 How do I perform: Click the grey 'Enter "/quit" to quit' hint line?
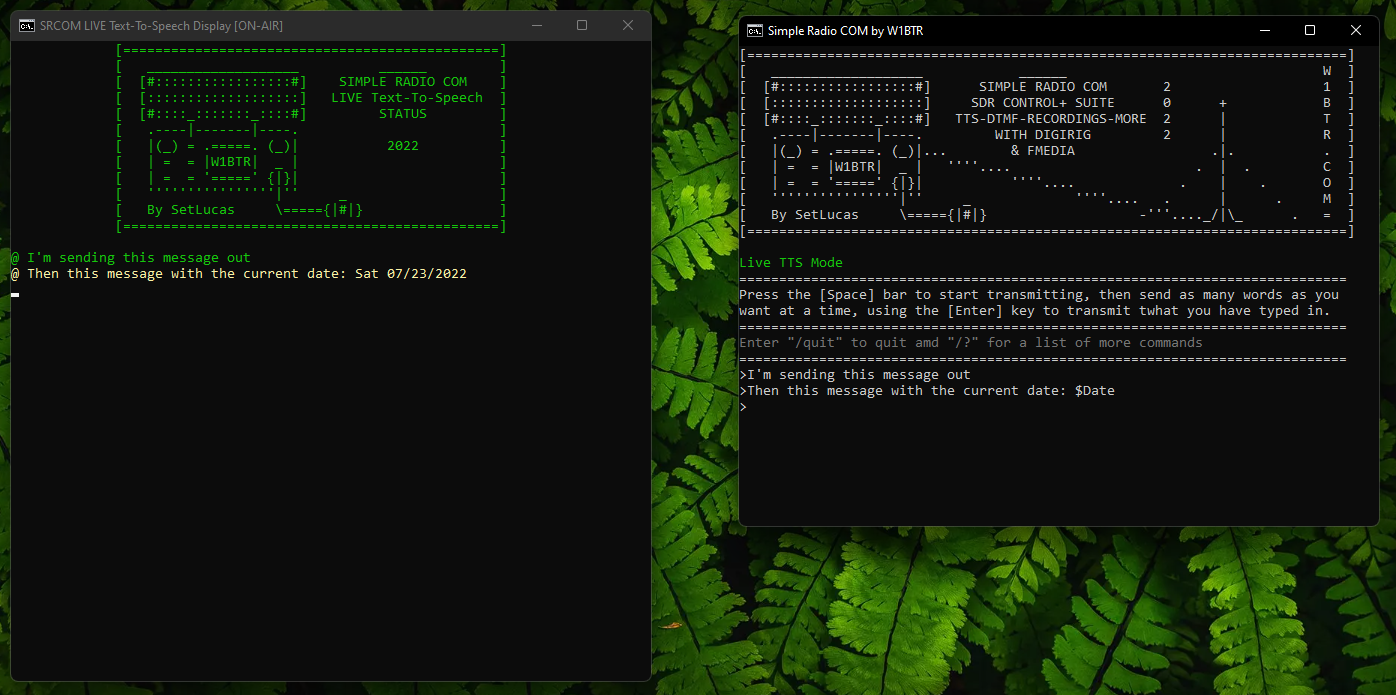tap(971, 343)
